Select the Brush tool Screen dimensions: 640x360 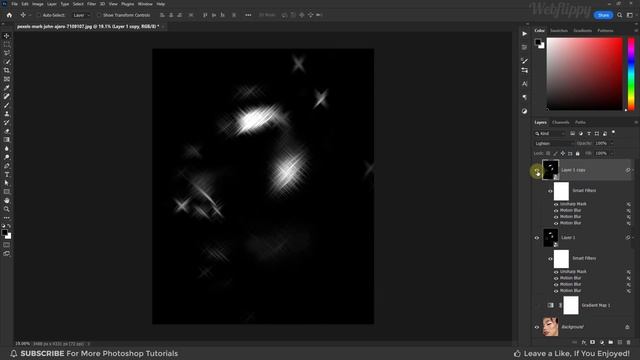(7, 105)
